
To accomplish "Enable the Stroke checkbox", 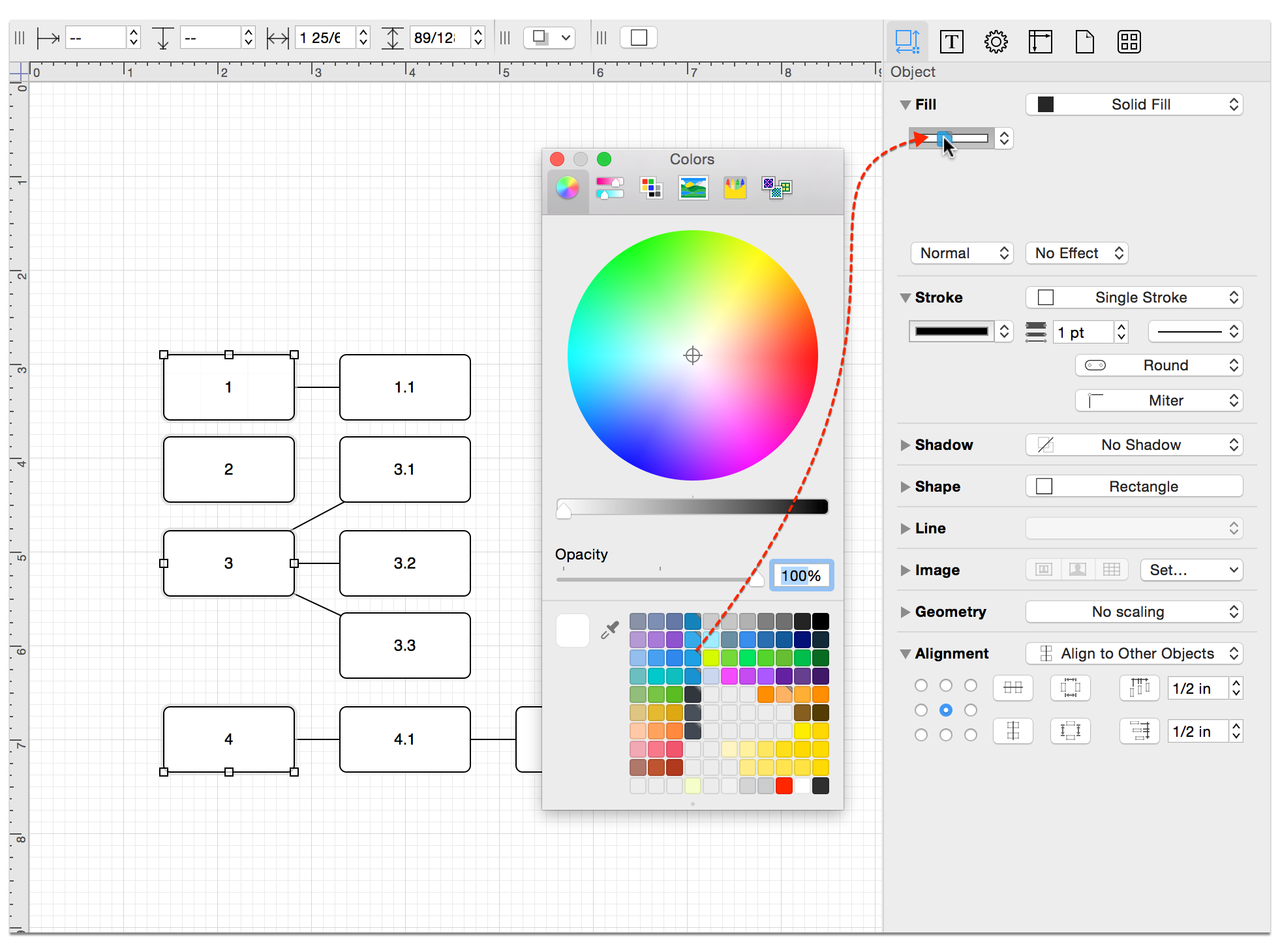I will pyautogui.click(x=1044, y=296).
